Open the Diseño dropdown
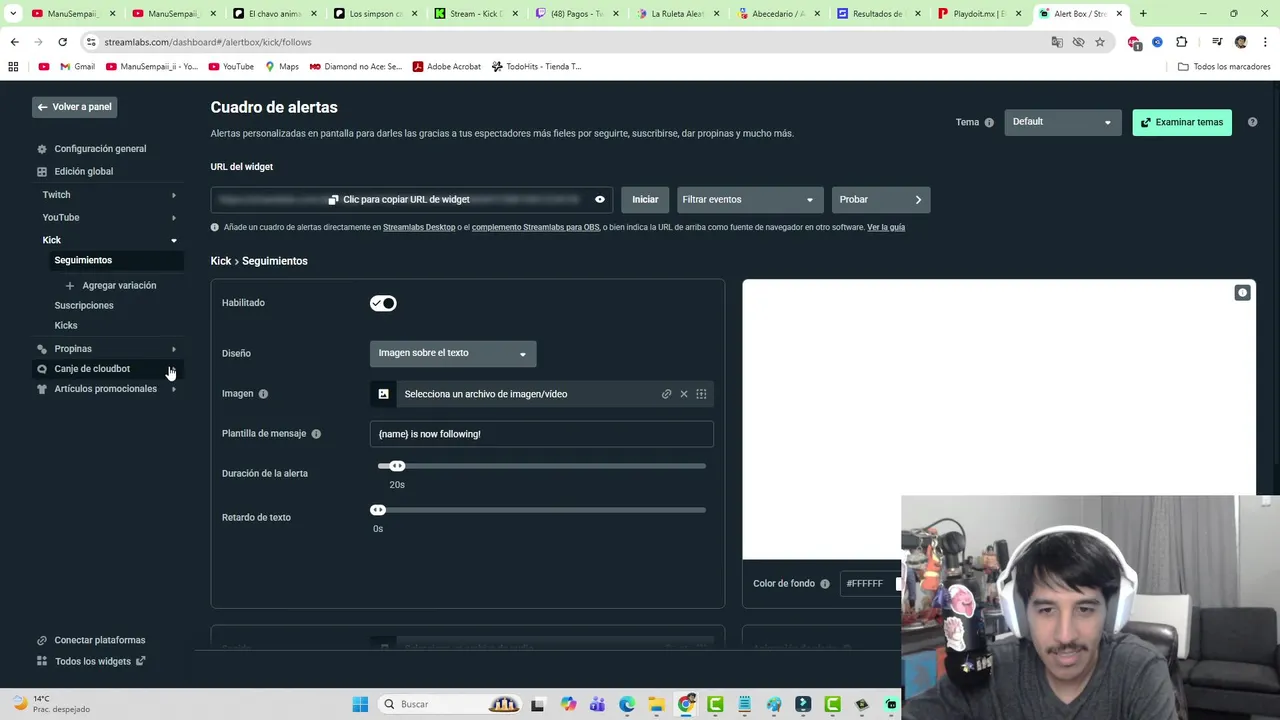 tap(453, 353)
